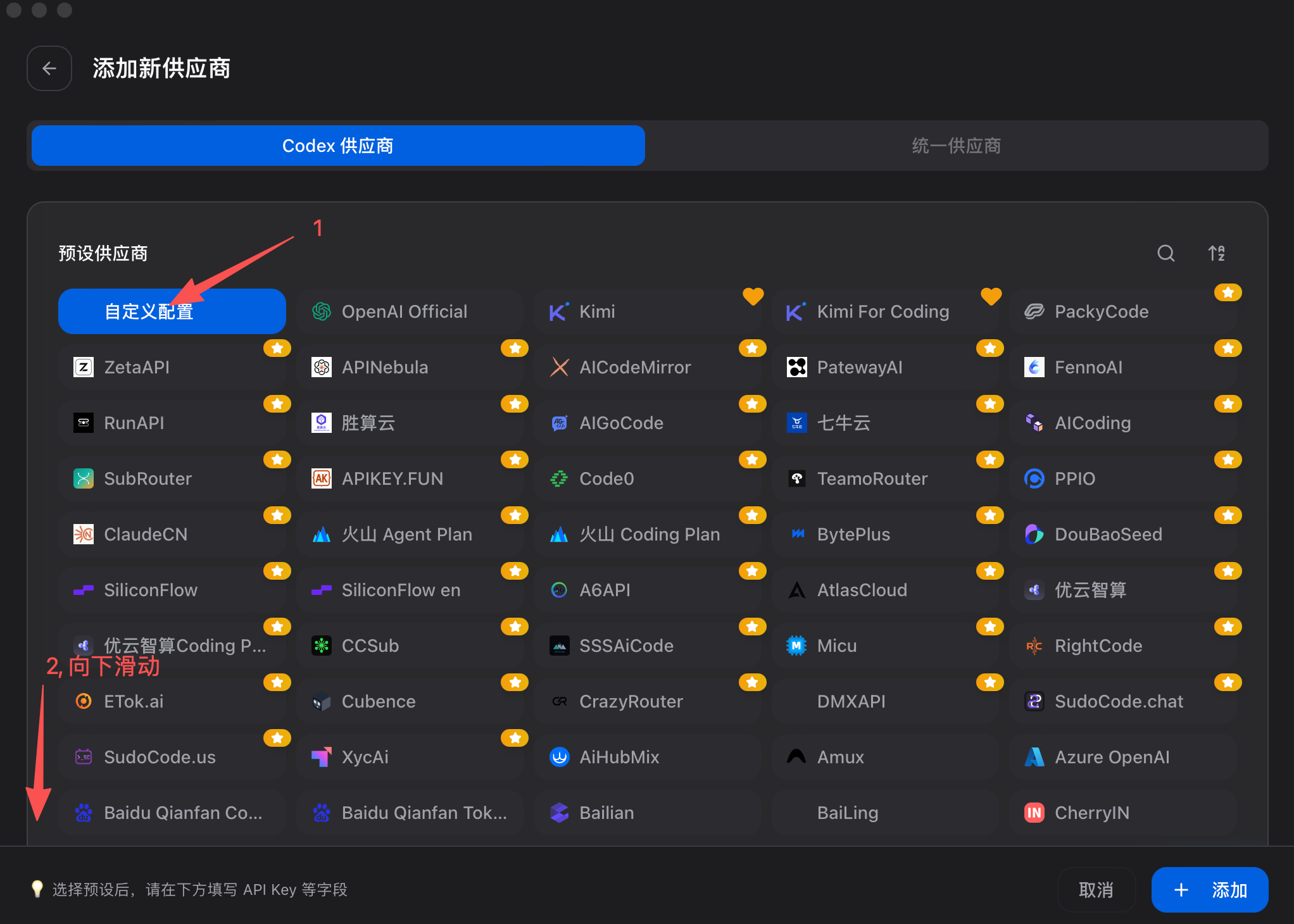
Task: Select ClaudeCN provider
Action: (172, 534)
